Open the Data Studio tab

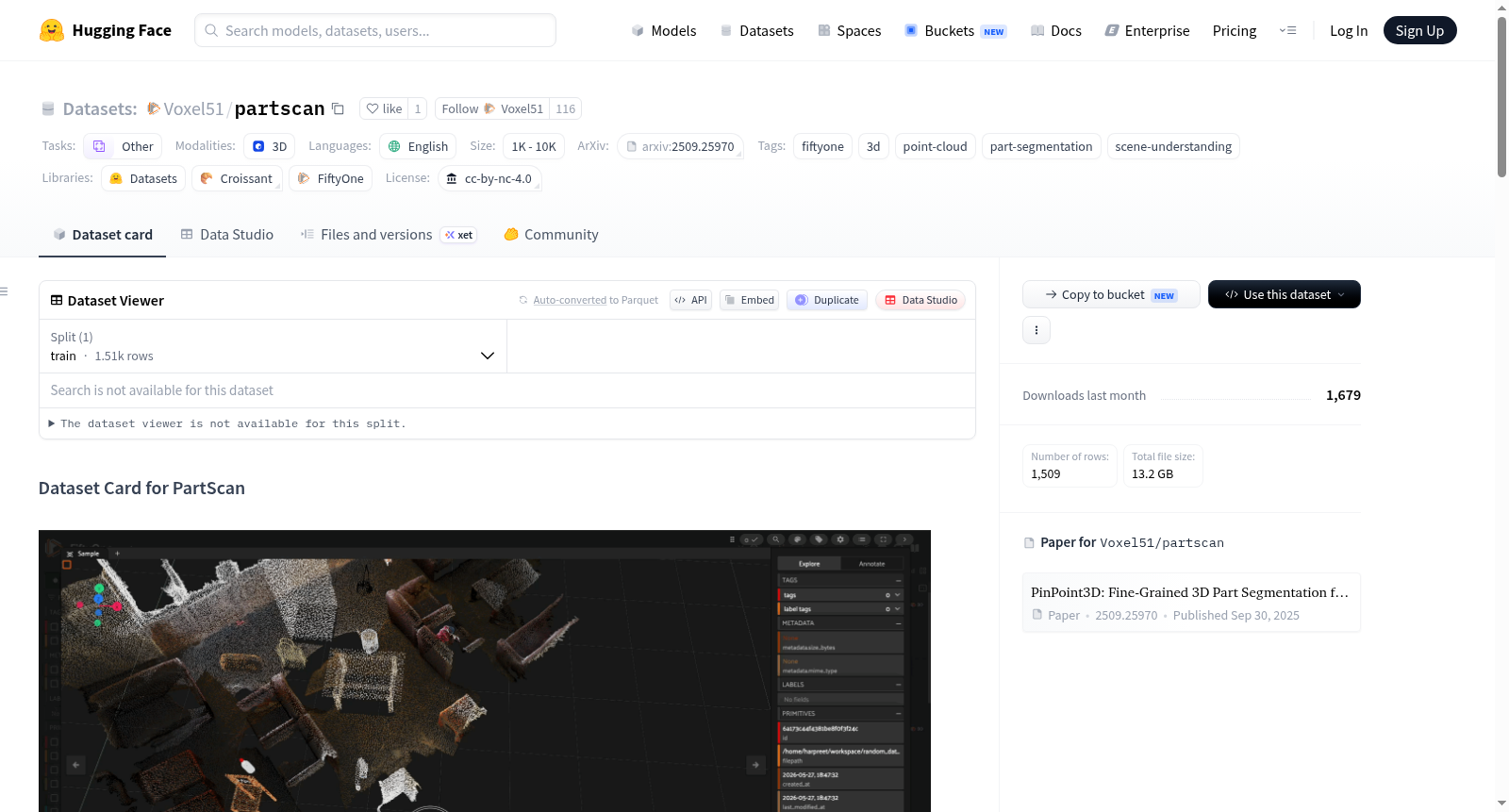click(227, 235)
